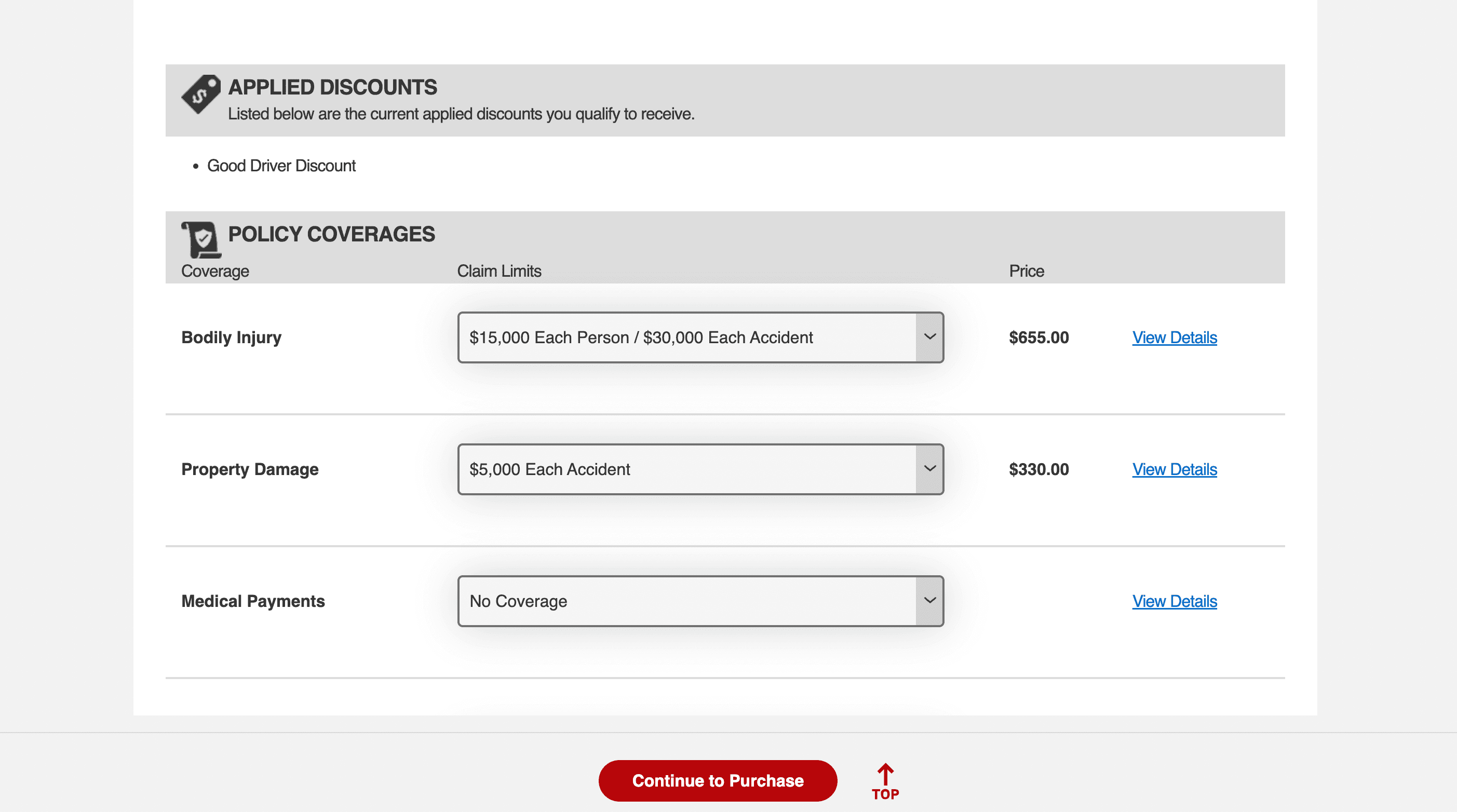Screen dimensions: 1457x812
Task: Click the chevron on the Property Damage dropdown
Action: point(929,469)
